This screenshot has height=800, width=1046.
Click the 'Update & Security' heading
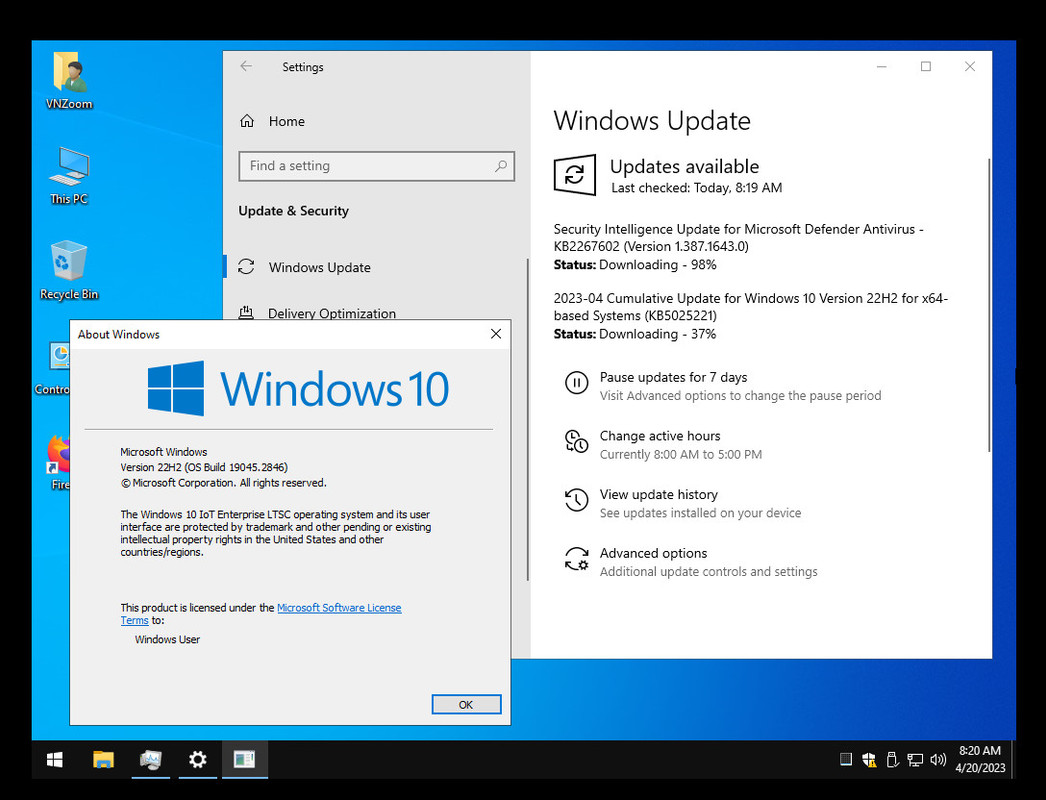point(294,211)
